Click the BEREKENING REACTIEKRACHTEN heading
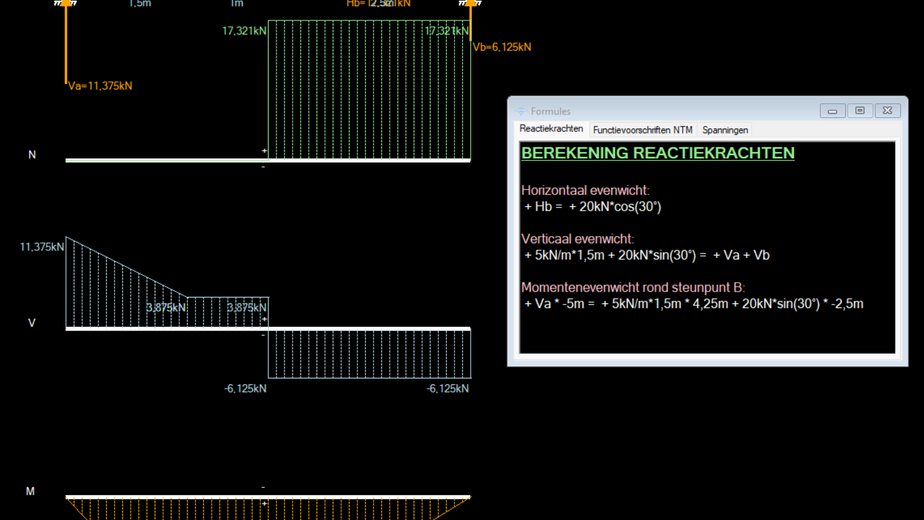Viewport: 924px width, 520px height. [658, 153]
